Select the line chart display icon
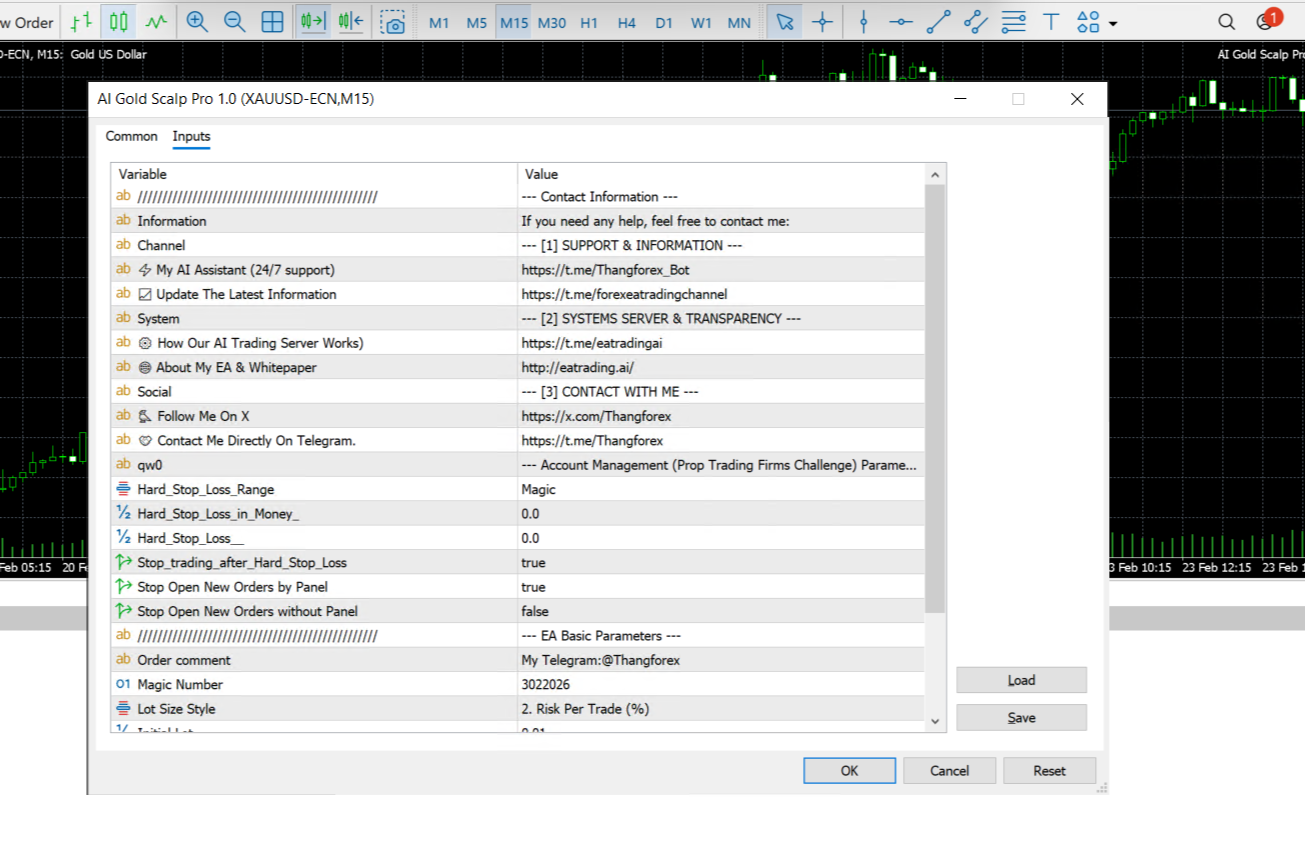Viewport: 1305px width, 866px height. (x=157, y=20)
